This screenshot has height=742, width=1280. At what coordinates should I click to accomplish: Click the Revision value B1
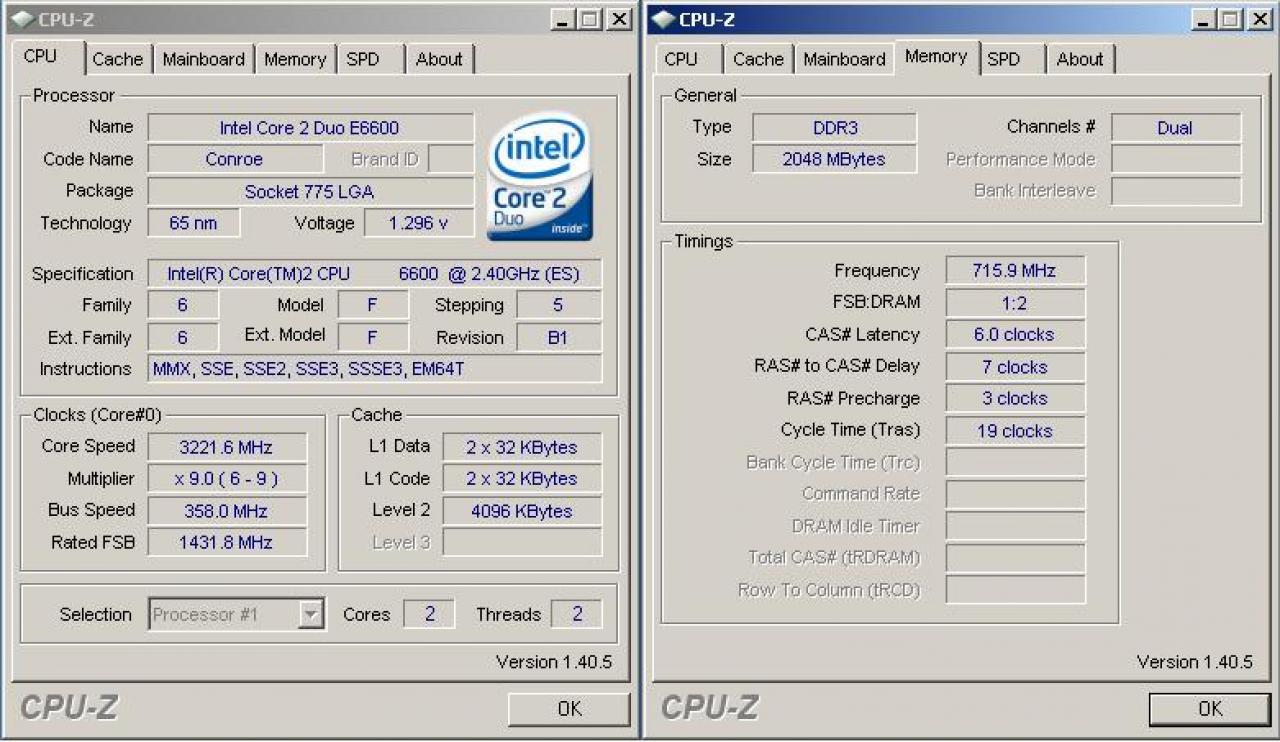click(558, 338)
